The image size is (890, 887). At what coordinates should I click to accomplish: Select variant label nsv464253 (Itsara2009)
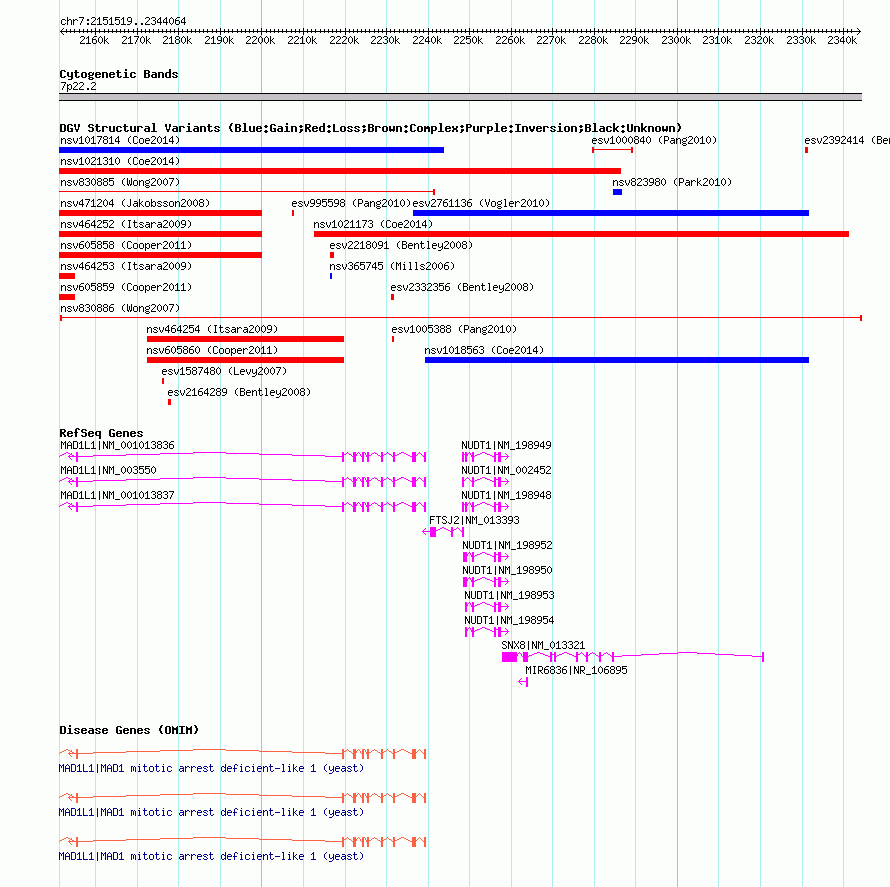(126, 266)
